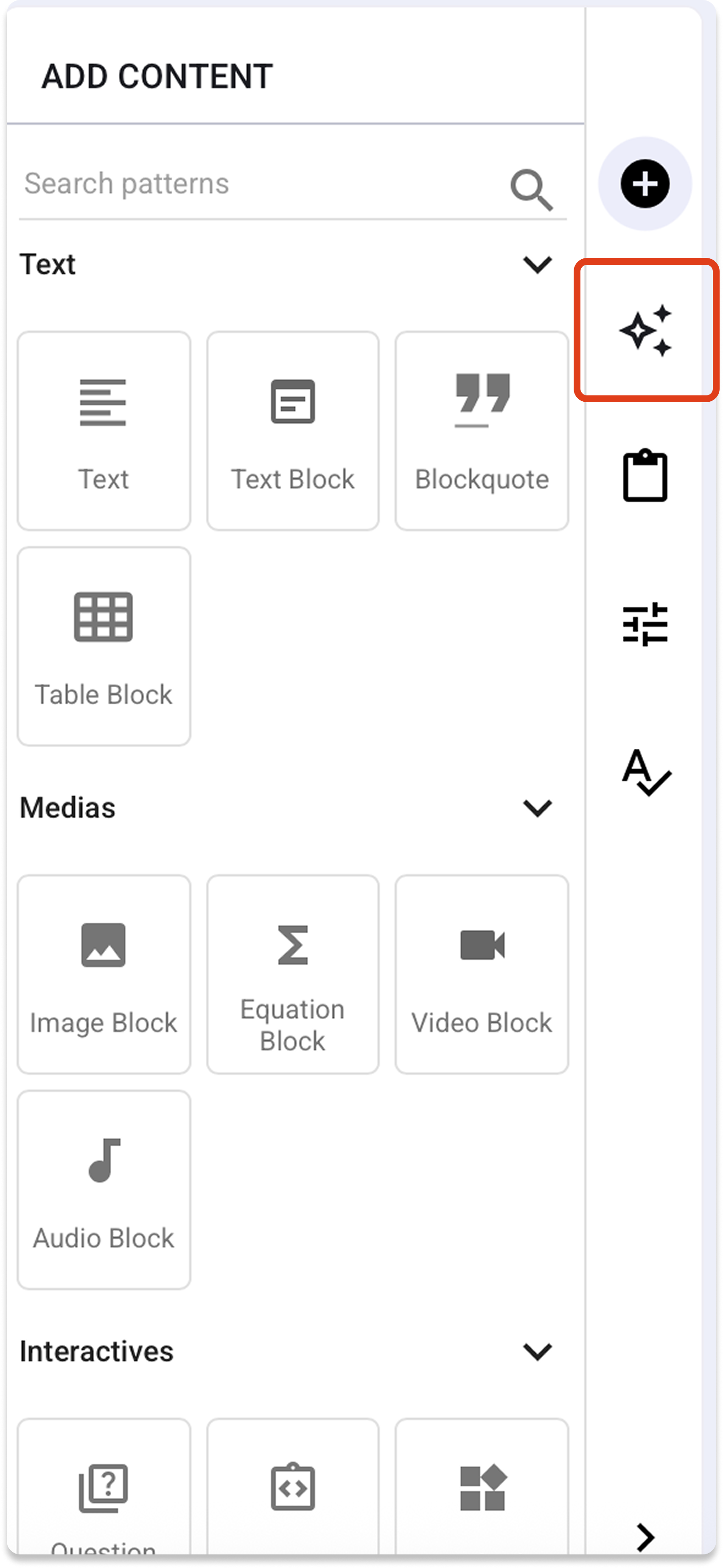Add an Image Block
The width and height of the screenshot is (723, 1568).
click(x=104, y=974)
